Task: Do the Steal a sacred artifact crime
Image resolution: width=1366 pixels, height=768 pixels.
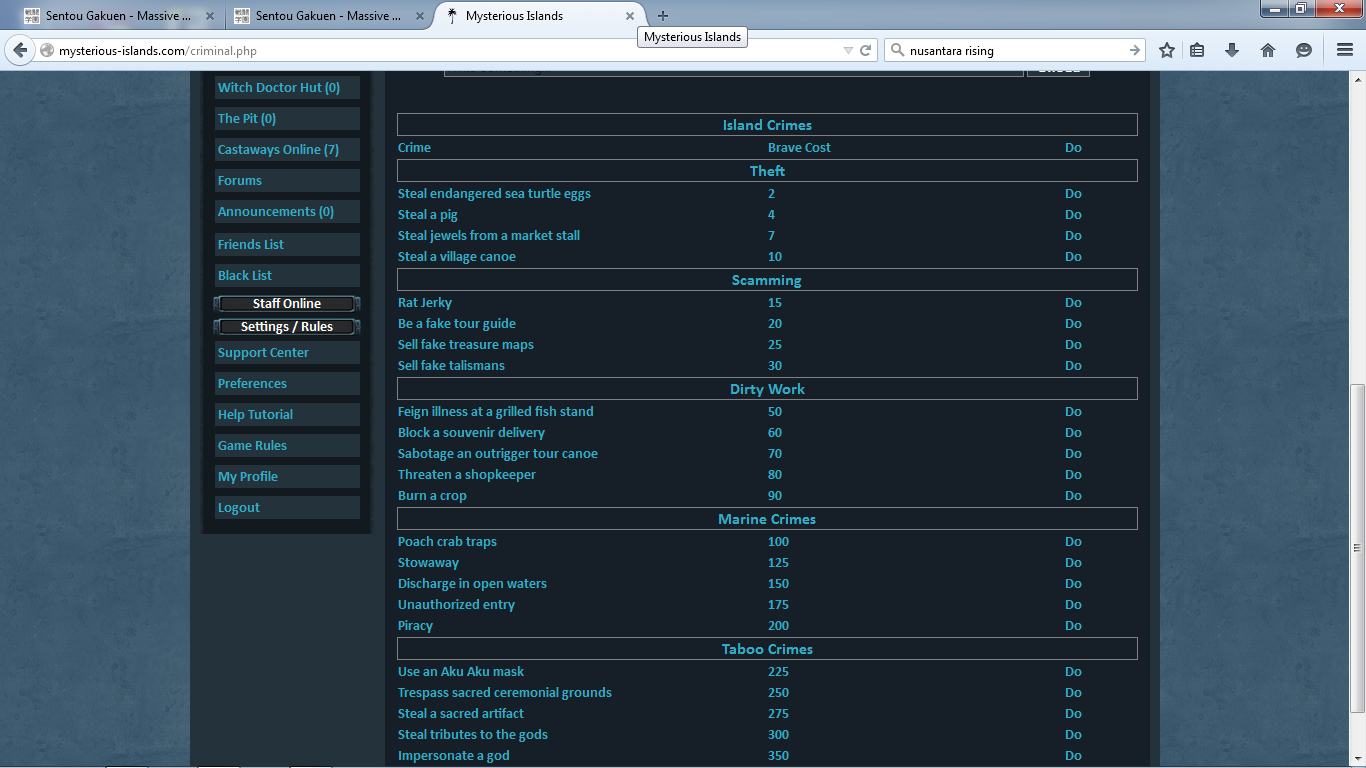Action: coord(1073,713)
